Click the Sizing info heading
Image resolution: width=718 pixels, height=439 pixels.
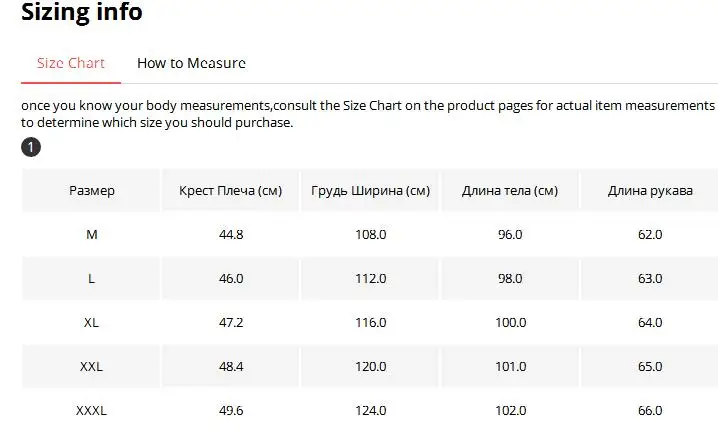pyautogui.click(x=82, y=11)
